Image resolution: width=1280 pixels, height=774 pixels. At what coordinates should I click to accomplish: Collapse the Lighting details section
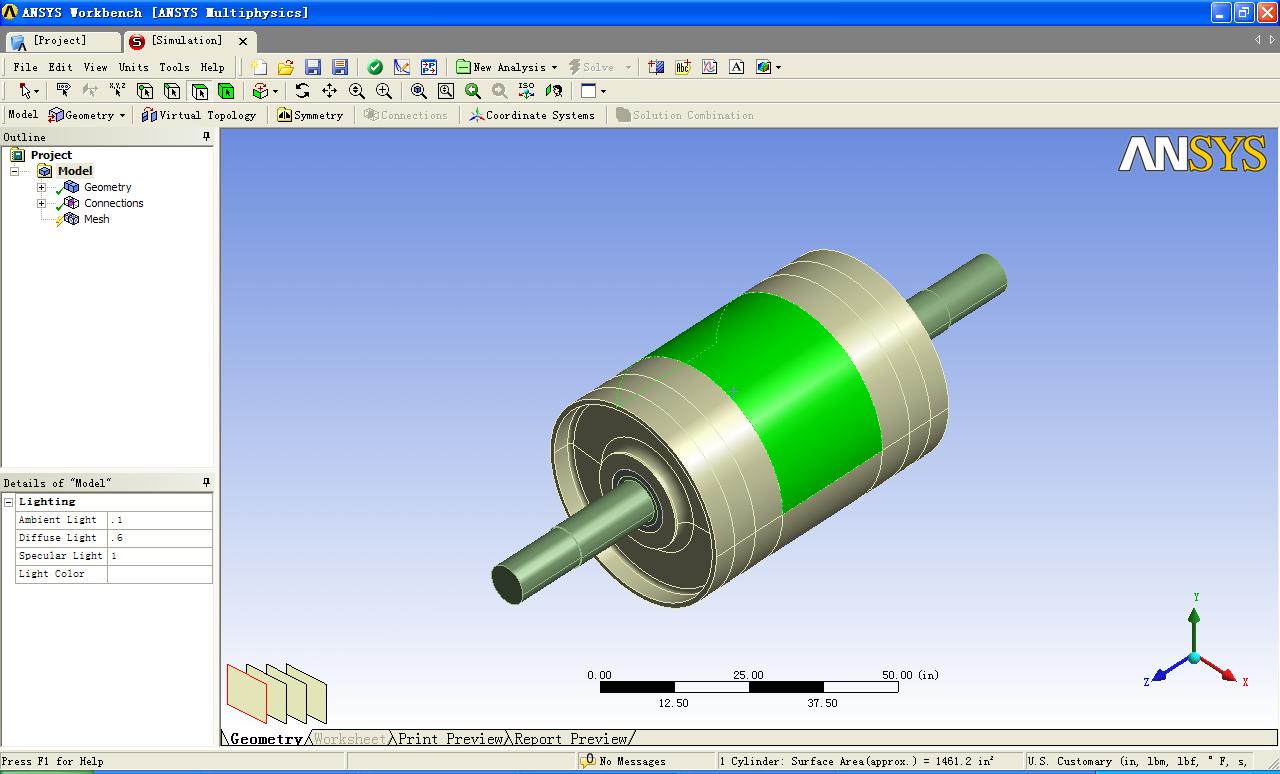tap(8, 502)
